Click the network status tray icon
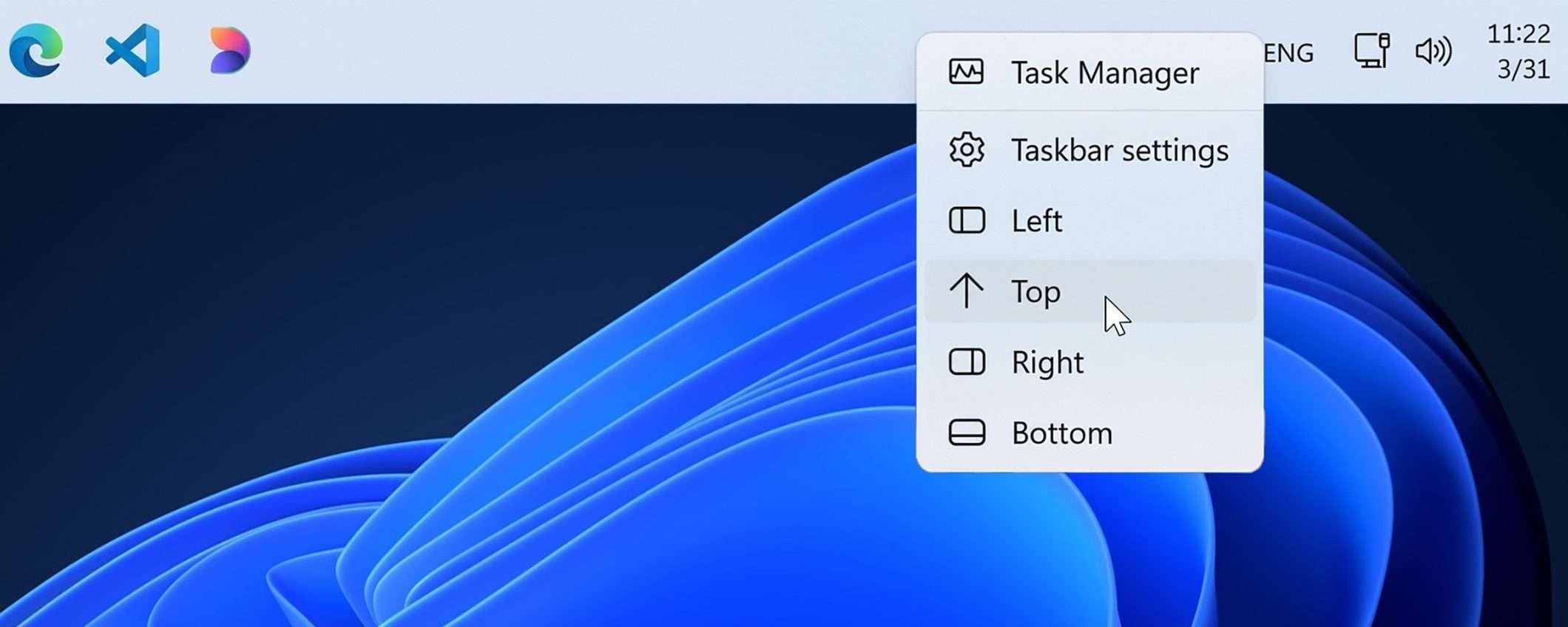 (1372, 51)
